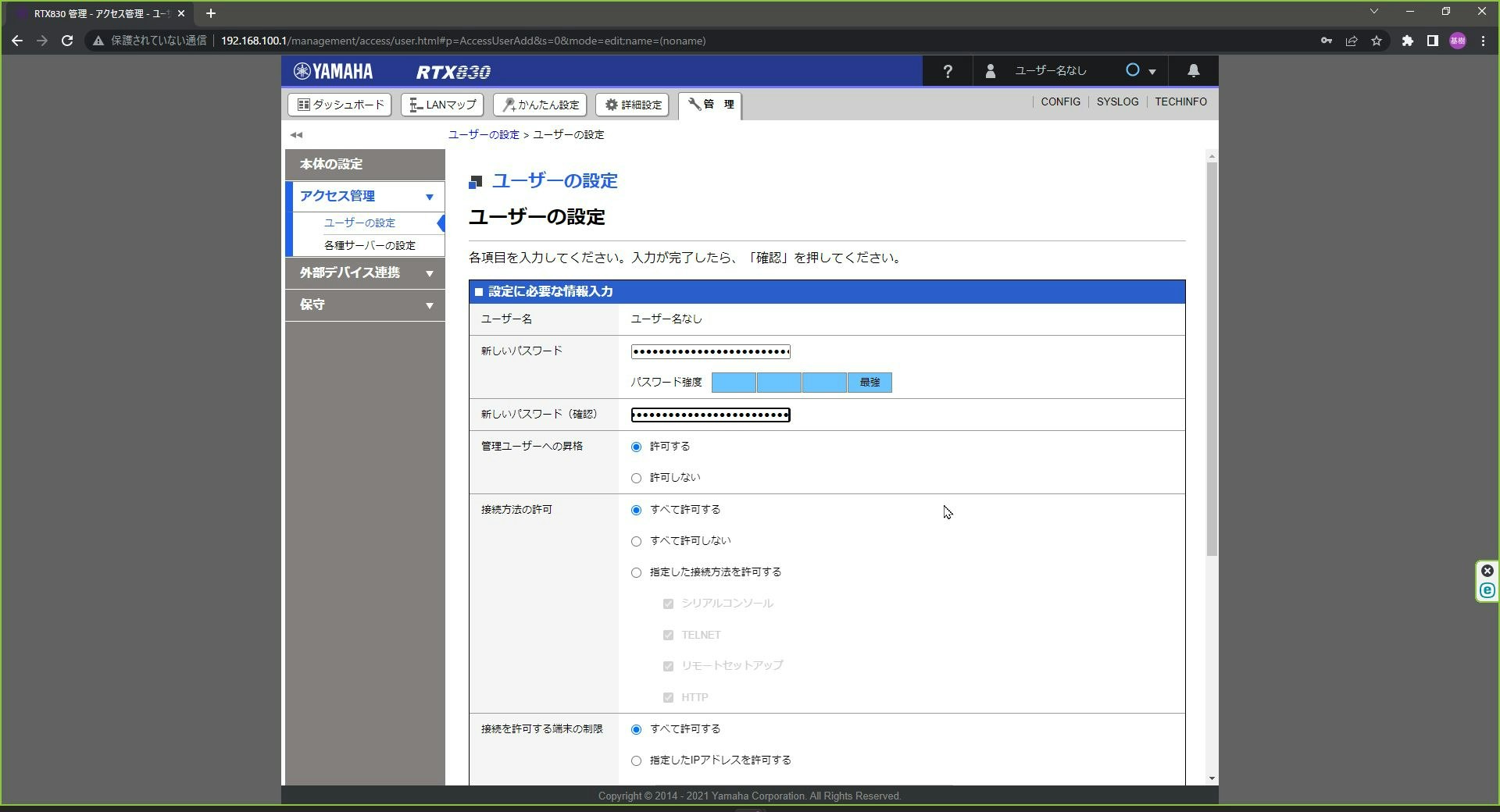Viewport: 1500px width, 812px height.
Task: Open the SYSLOG link
Action: tap(1117, 102)
